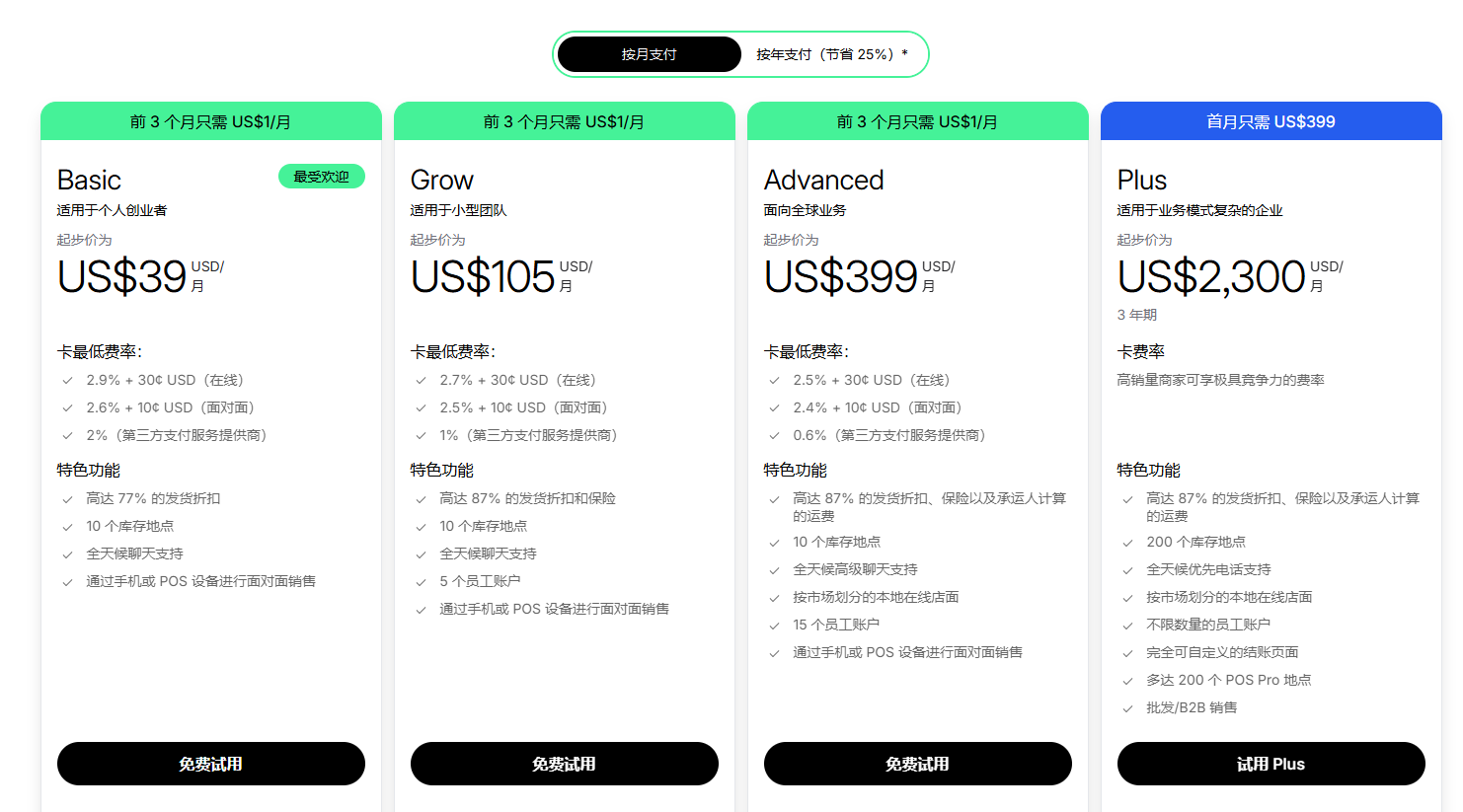Click the 首月只需 US$399 banner
Image resolution: width=1463 pixels, height=812 pixels.
click(1270, 120)
